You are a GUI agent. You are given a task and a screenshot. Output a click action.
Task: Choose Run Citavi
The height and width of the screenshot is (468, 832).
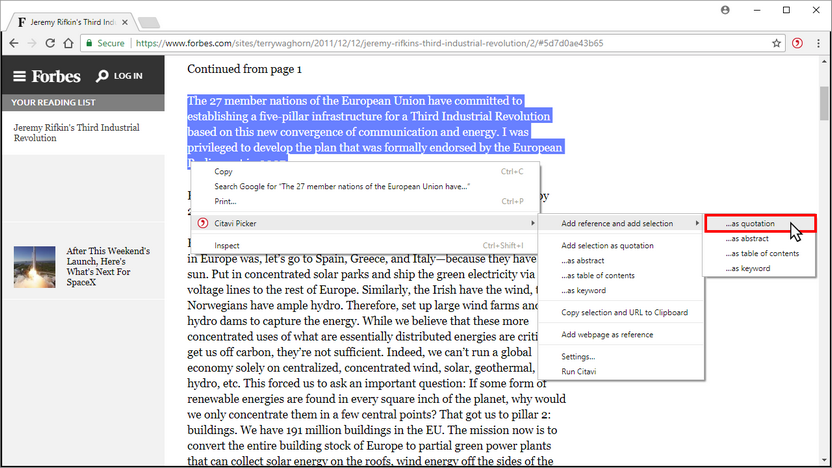click(x=621, y=371)
